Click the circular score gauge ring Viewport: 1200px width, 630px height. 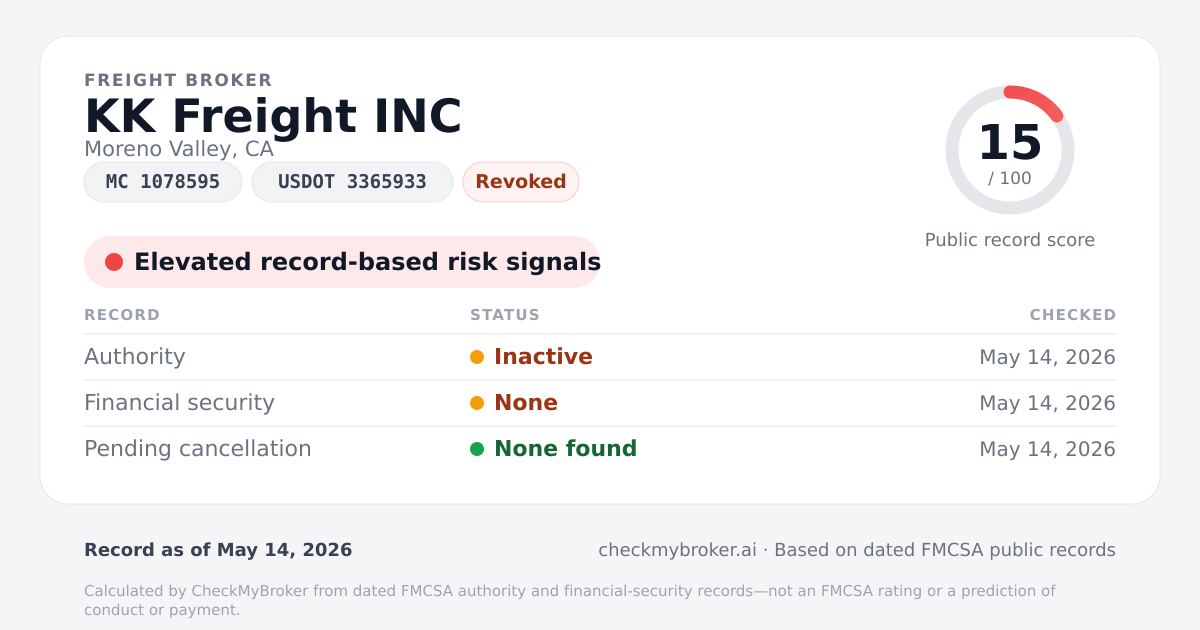pyautogui.click(x=1010, y=150)
